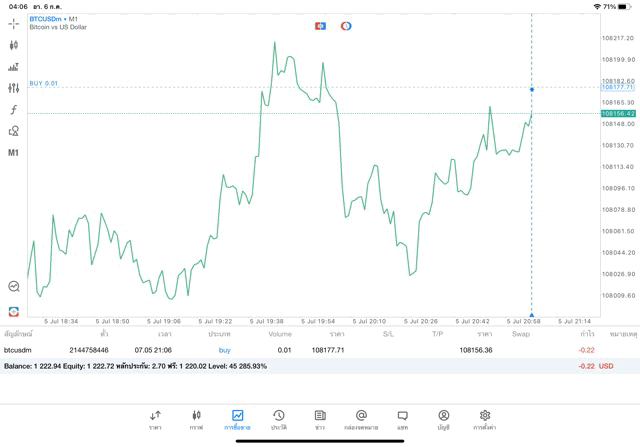Image resolution: width=640 pixels, height=447 pixels.
Task: Select the btcusdm buy position row
Action: pos(300,350)
